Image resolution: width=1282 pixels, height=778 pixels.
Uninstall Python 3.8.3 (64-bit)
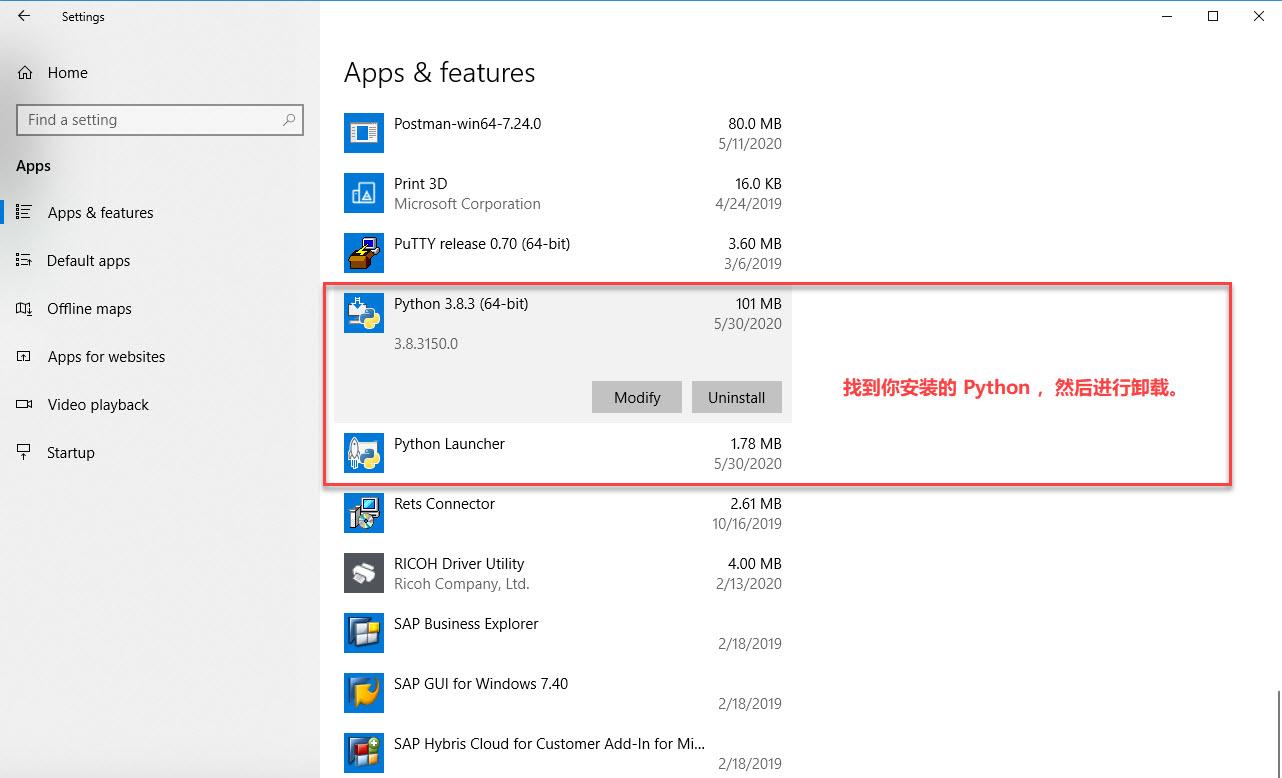[737, 397]
